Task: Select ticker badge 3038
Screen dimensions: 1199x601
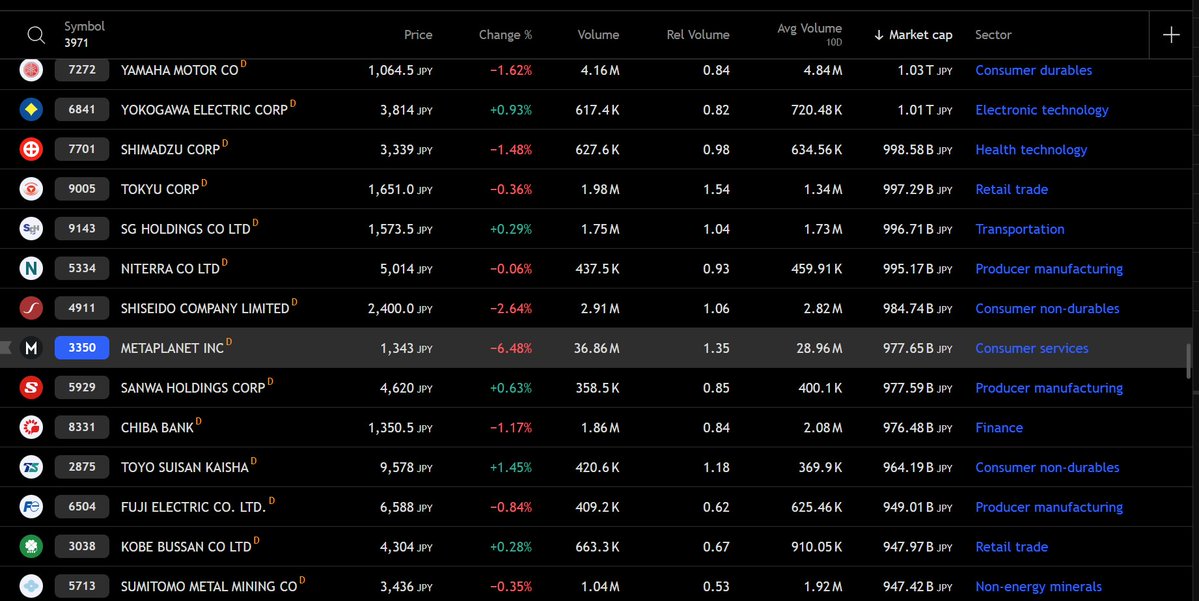Action: pyautogui.click(x=82, y=547)
